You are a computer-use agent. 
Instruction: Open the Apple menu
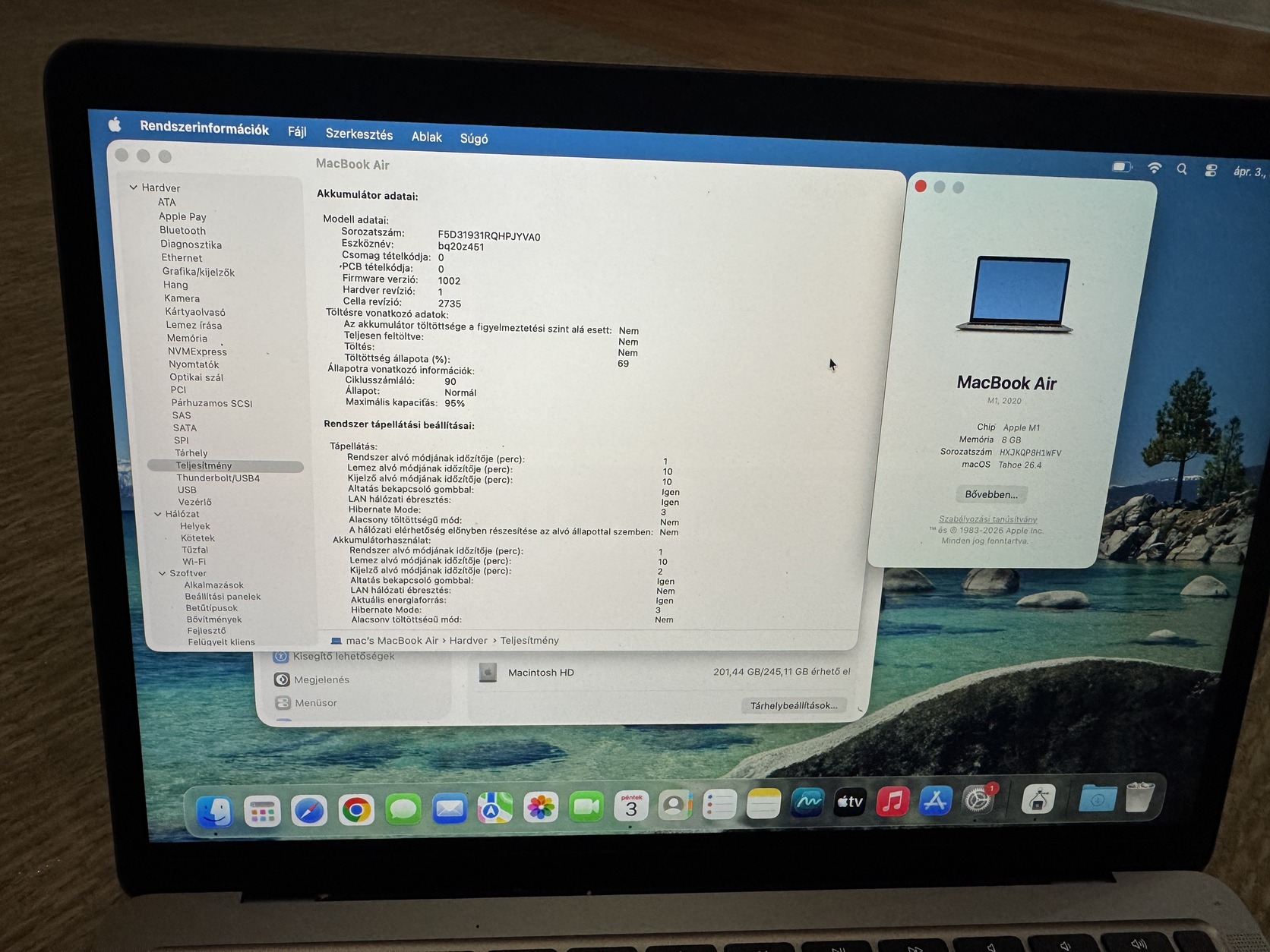[115, 124]
